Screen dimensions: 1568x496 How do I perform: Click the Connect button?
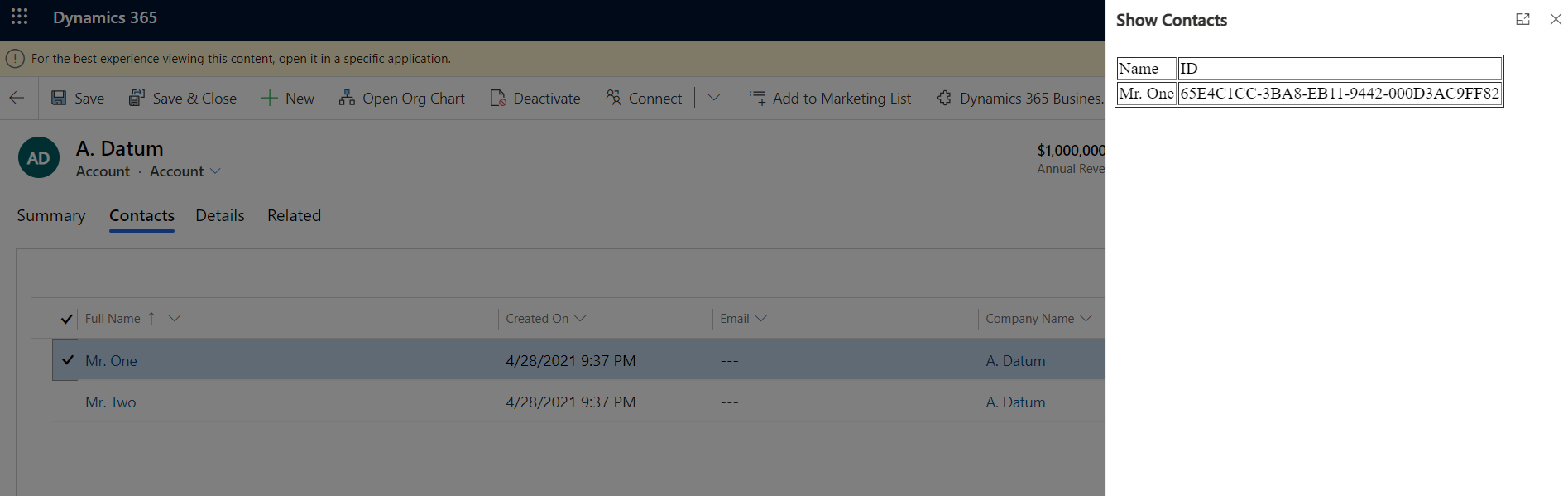(644, 98)
